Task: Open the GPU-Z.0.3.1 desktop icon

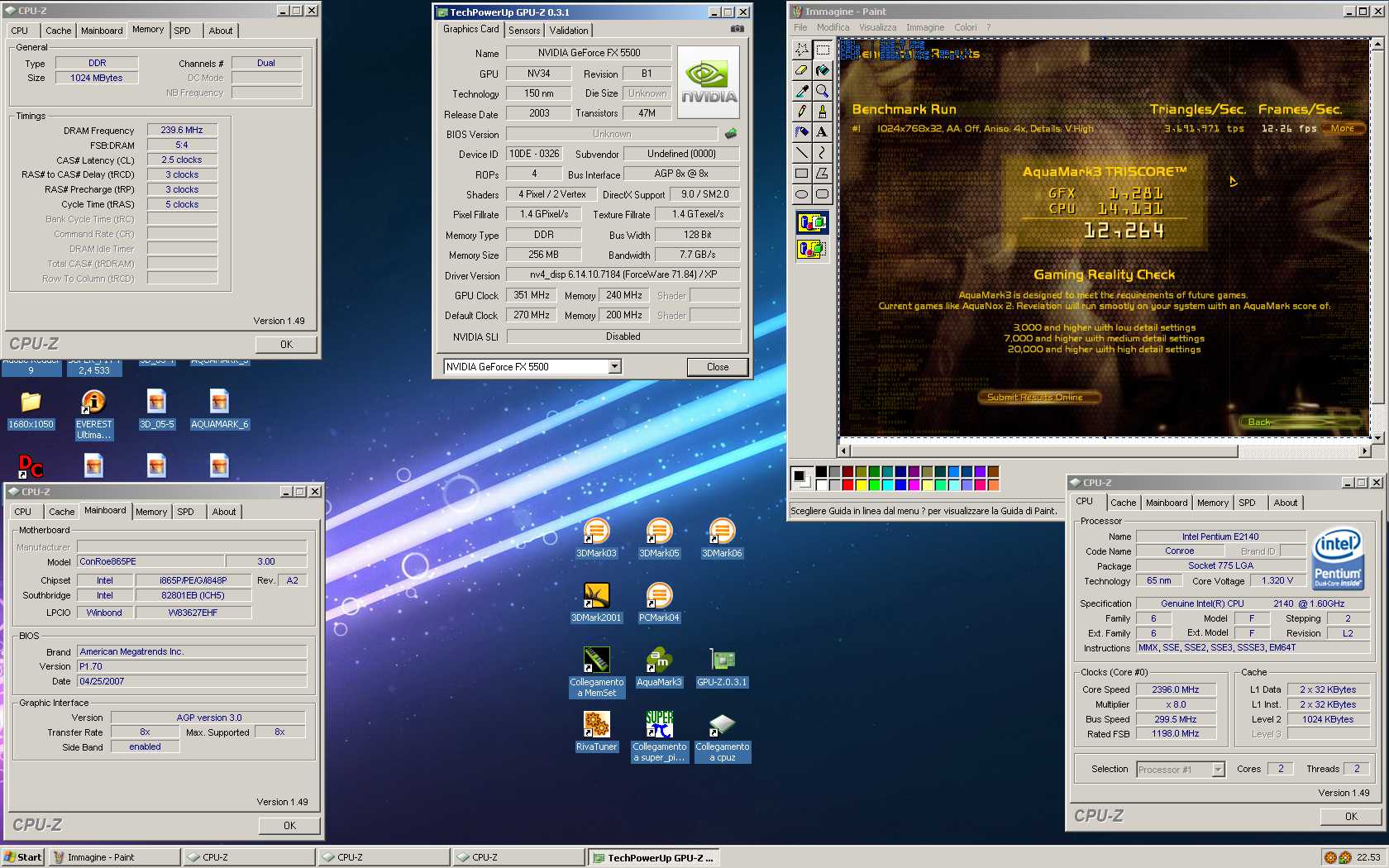Action: click(x=722, y=666)
